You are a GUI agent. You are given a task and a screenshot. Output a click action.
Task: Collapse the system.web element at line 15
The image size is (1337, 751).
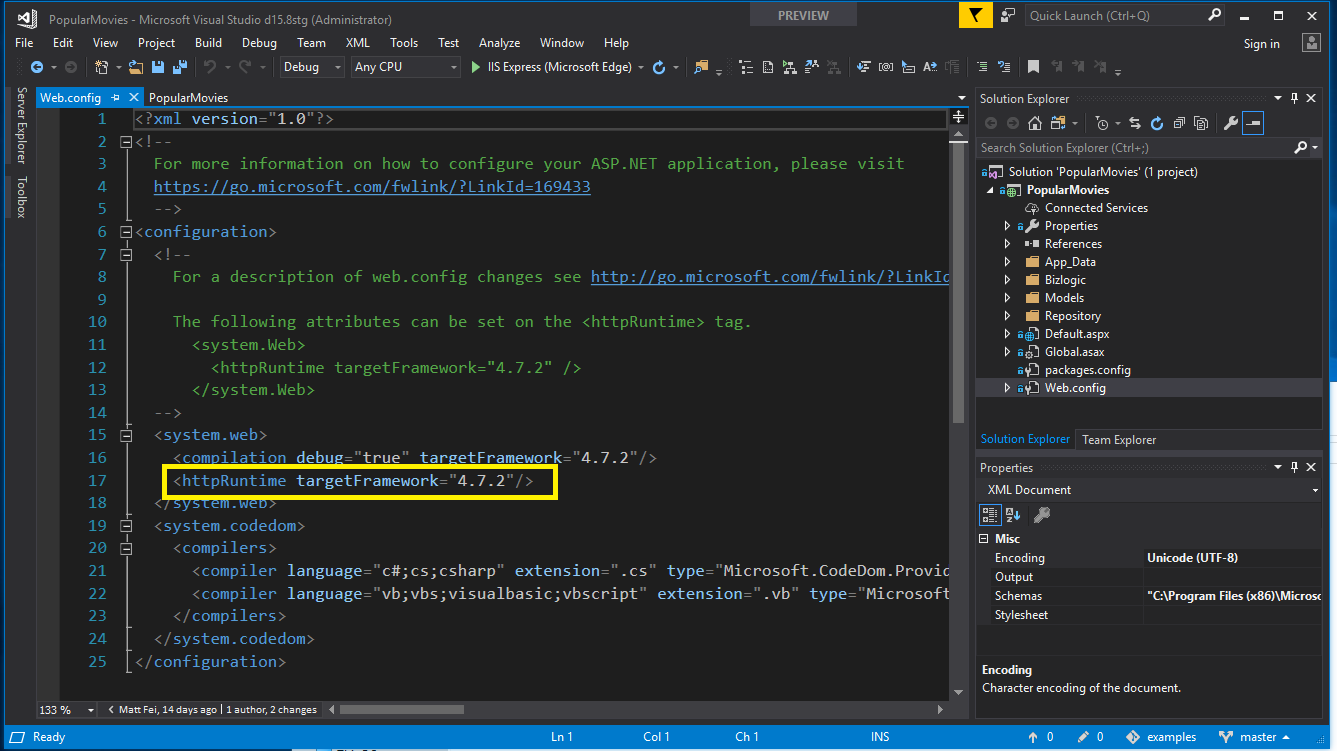coord(126,435)
